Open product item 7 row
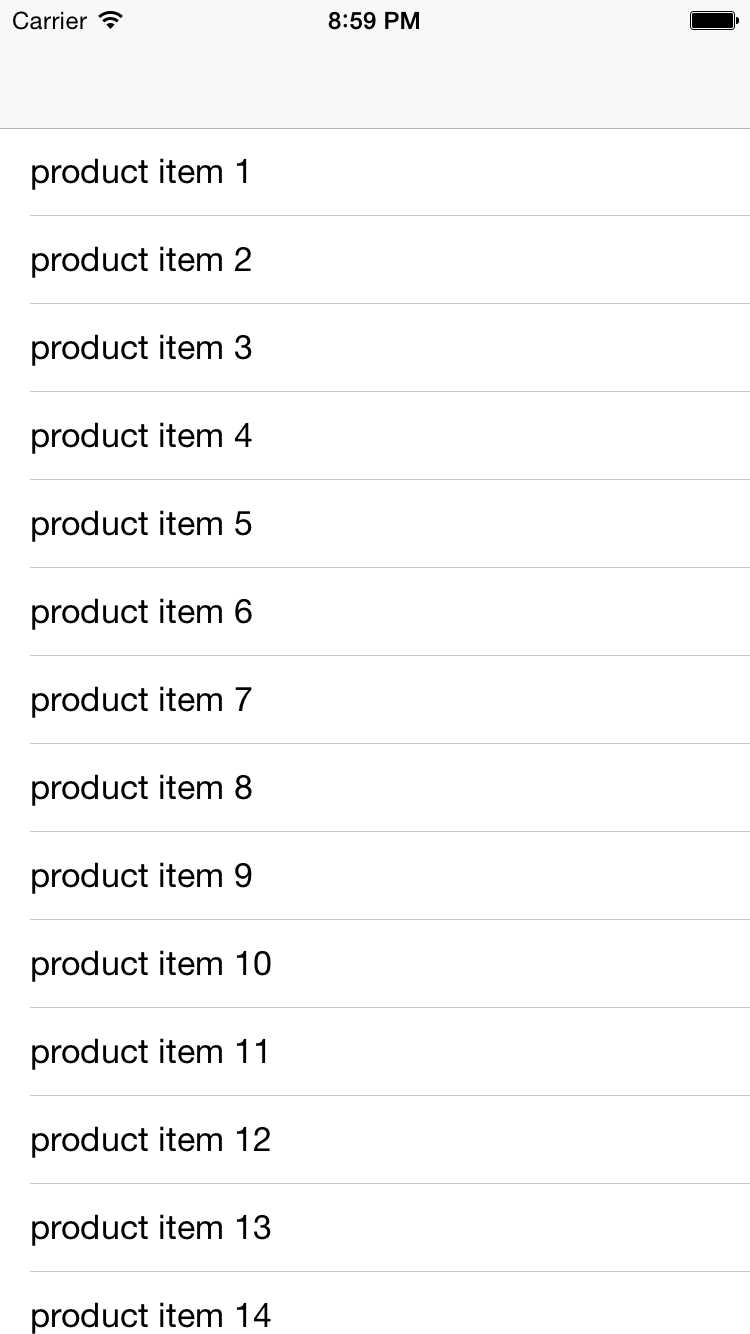 141,700
